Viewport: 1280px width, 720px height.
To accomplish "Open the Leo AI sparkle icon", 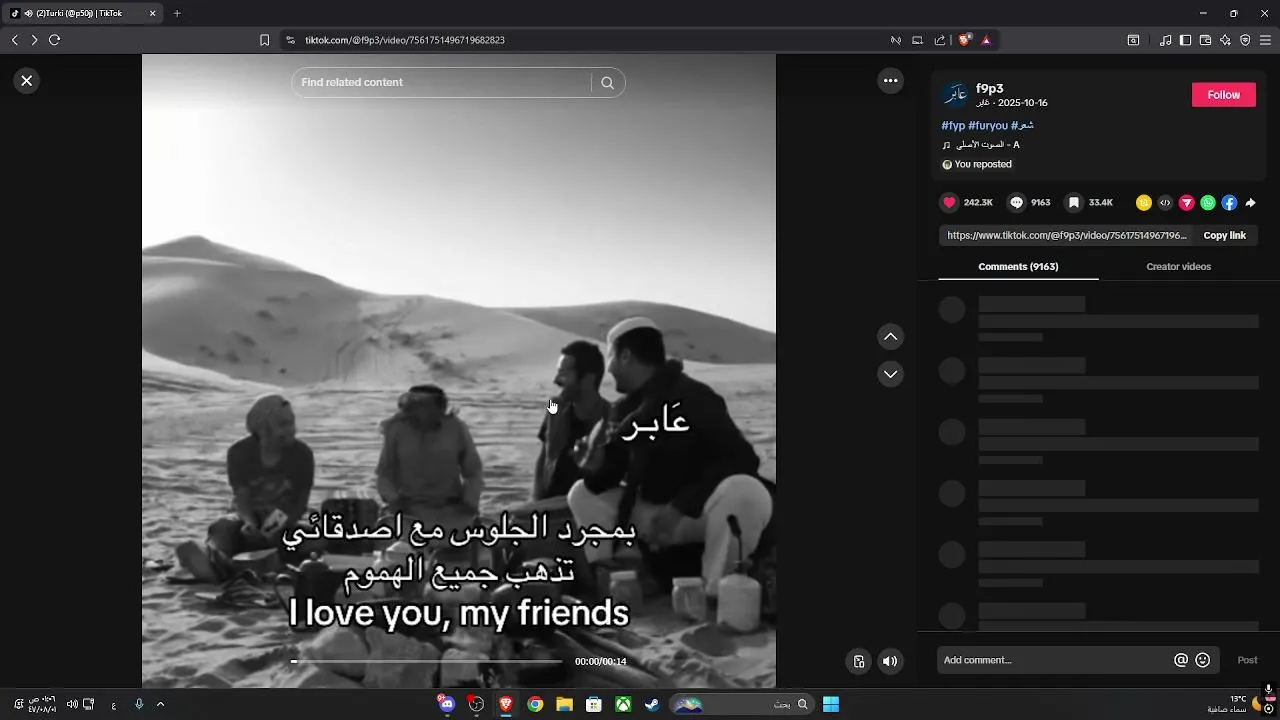I will pos(1225,40).
